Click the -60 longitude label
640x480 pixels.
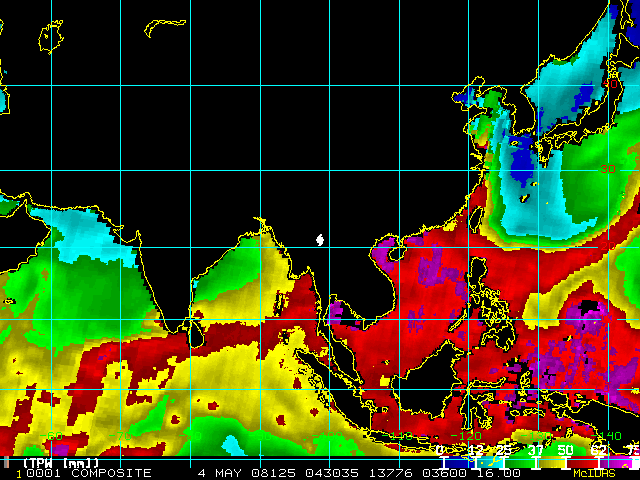coord(52,436)
